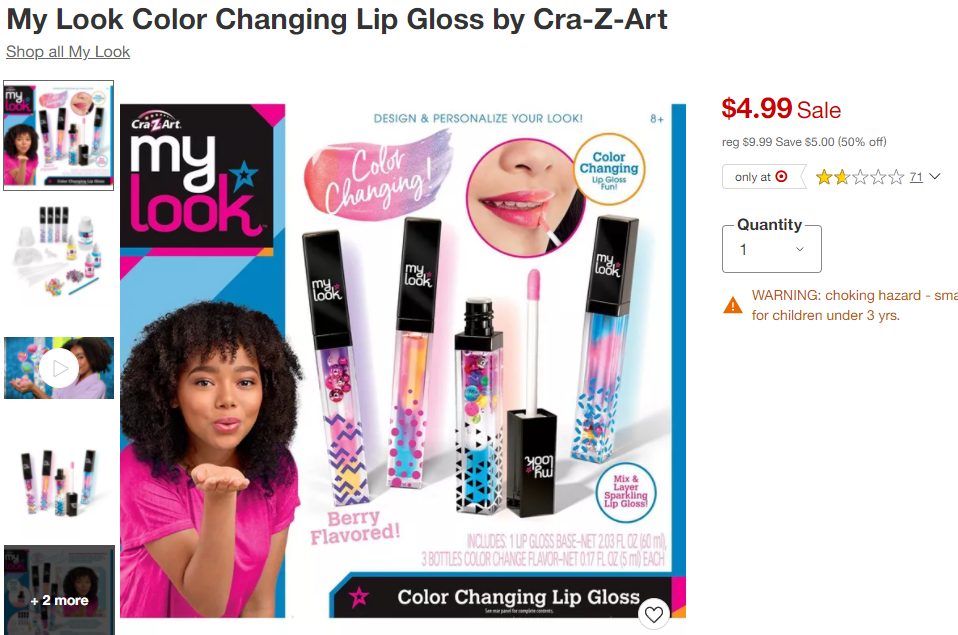This screenshot has width=958, height=635.
Task: Click the product title heading
Action: 337,19
